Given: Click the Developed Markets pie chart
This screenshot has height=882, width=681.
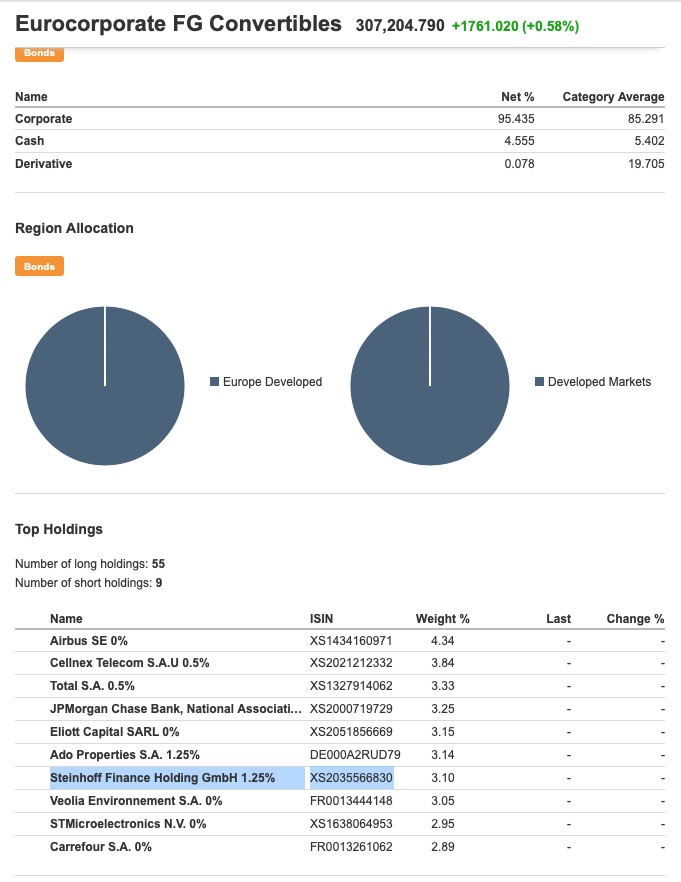Looking at the screenshot, I should pyautogui.click(x=430, y=386).
